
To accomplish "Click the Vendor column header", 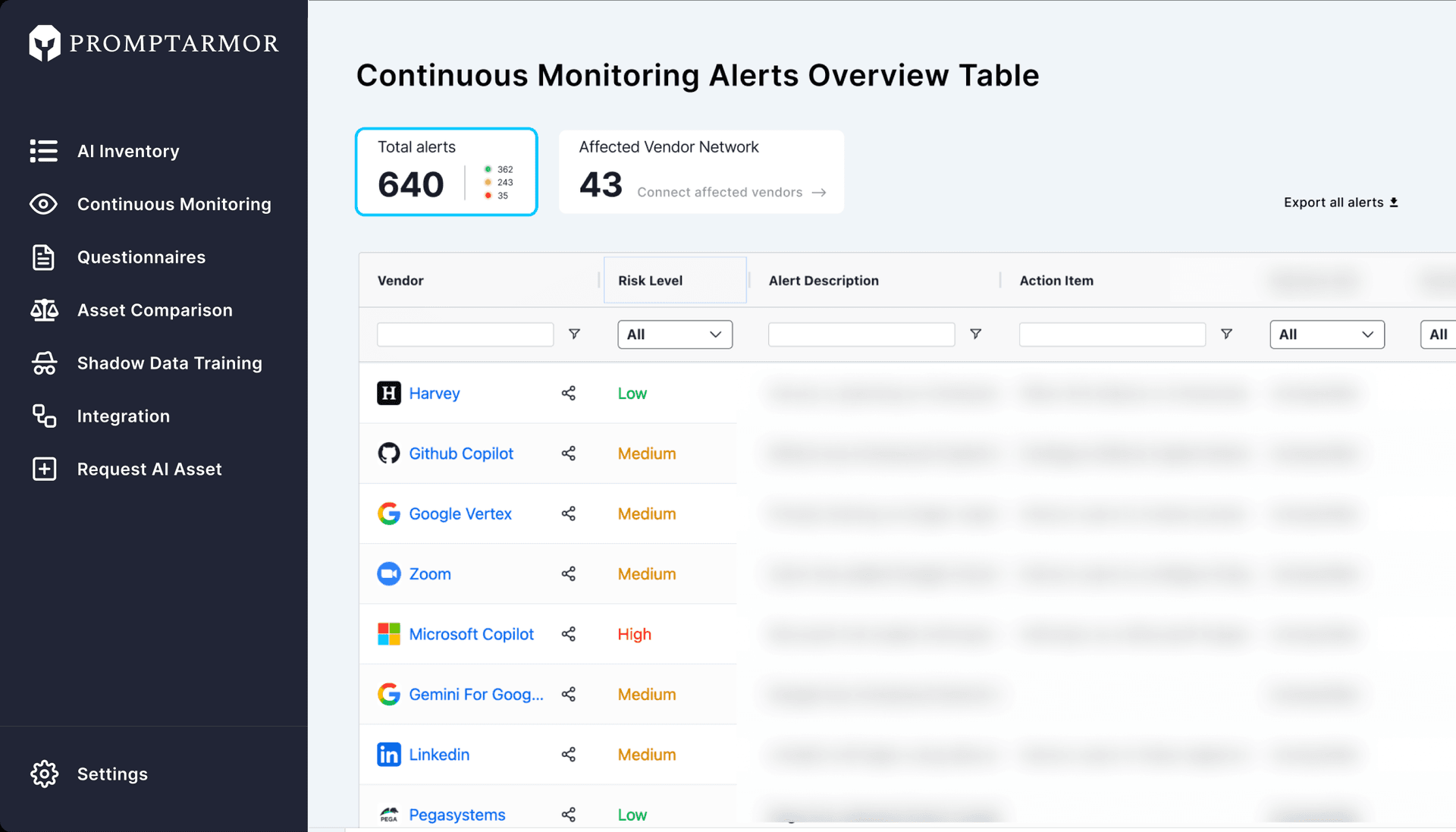I will [400, 281].
